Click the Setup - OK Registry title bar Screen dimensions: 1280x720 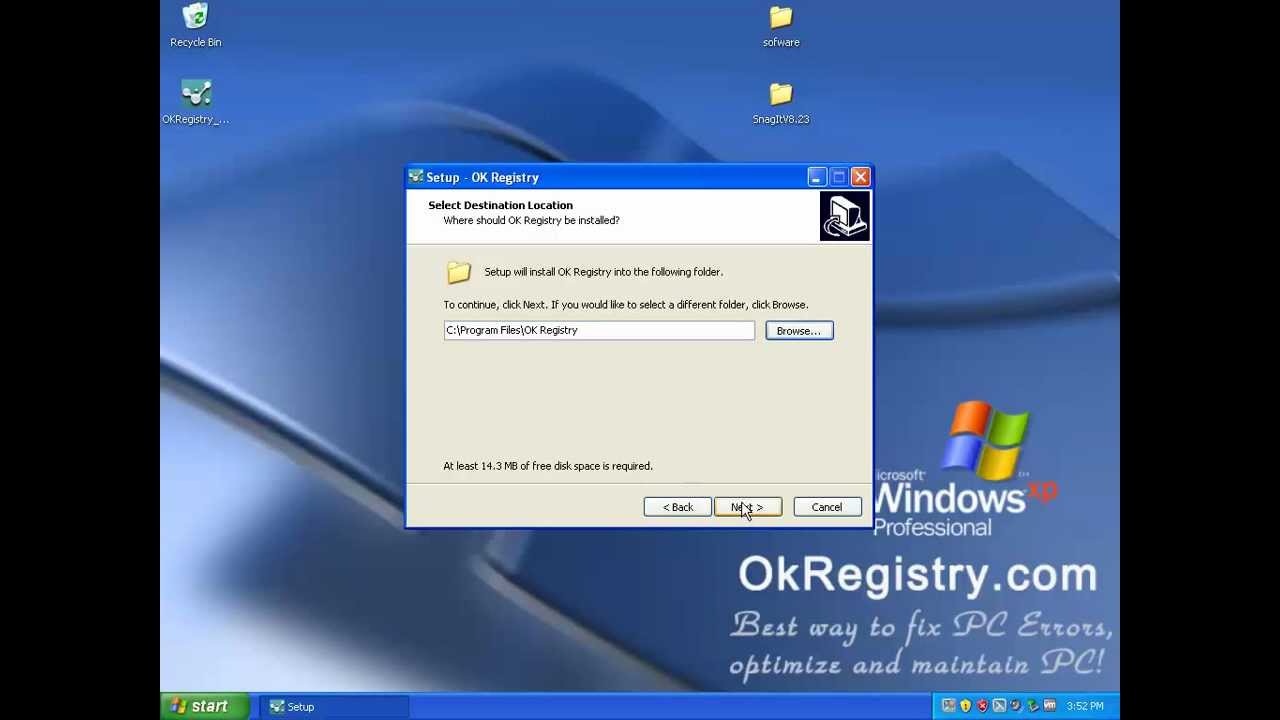[x=639, y=177]
